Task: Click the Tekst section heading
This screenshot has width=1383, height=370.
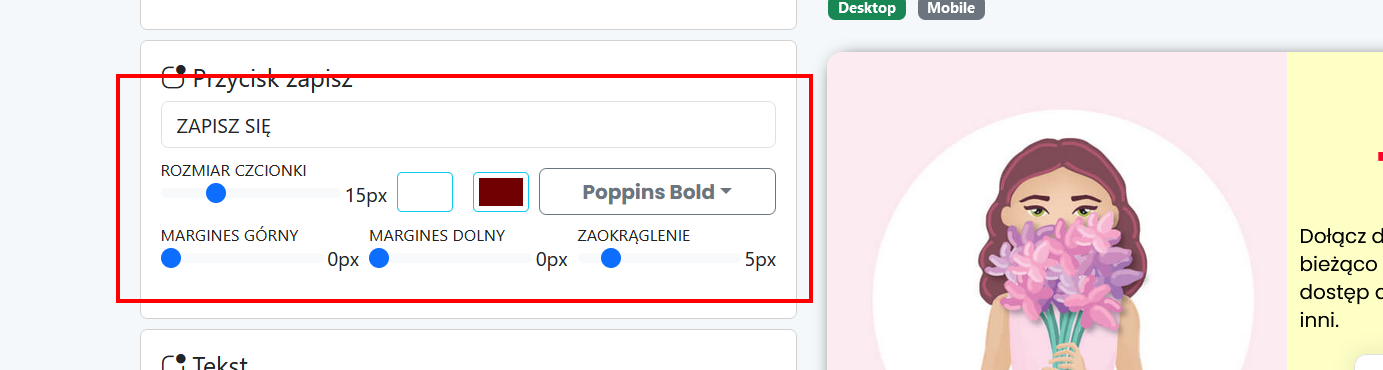Action: pos(220,364)
